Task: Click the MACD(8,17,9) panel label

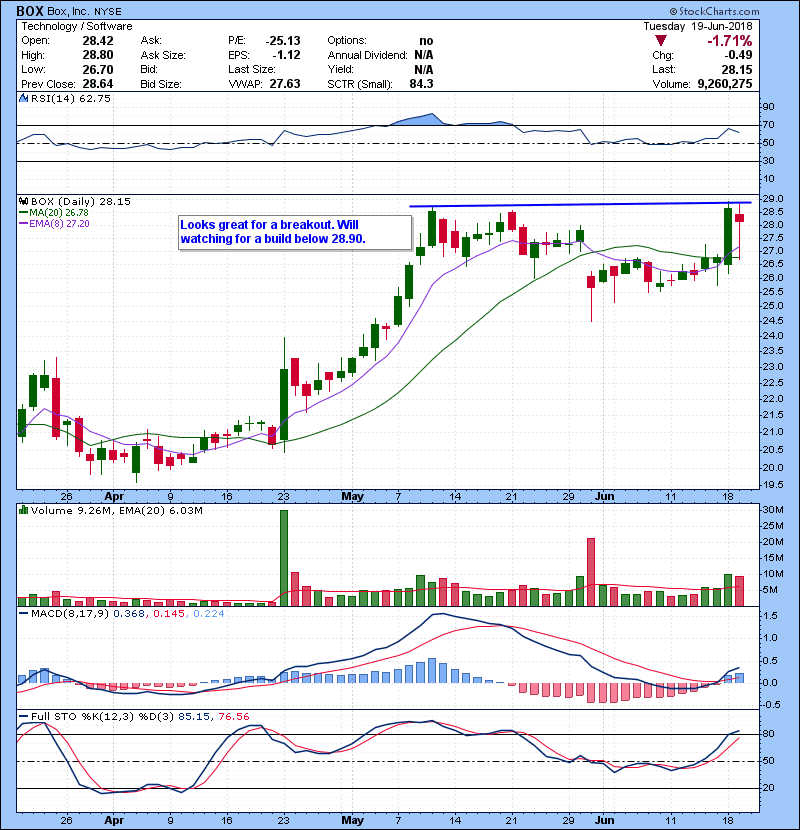Action: [x=70, y=614]
